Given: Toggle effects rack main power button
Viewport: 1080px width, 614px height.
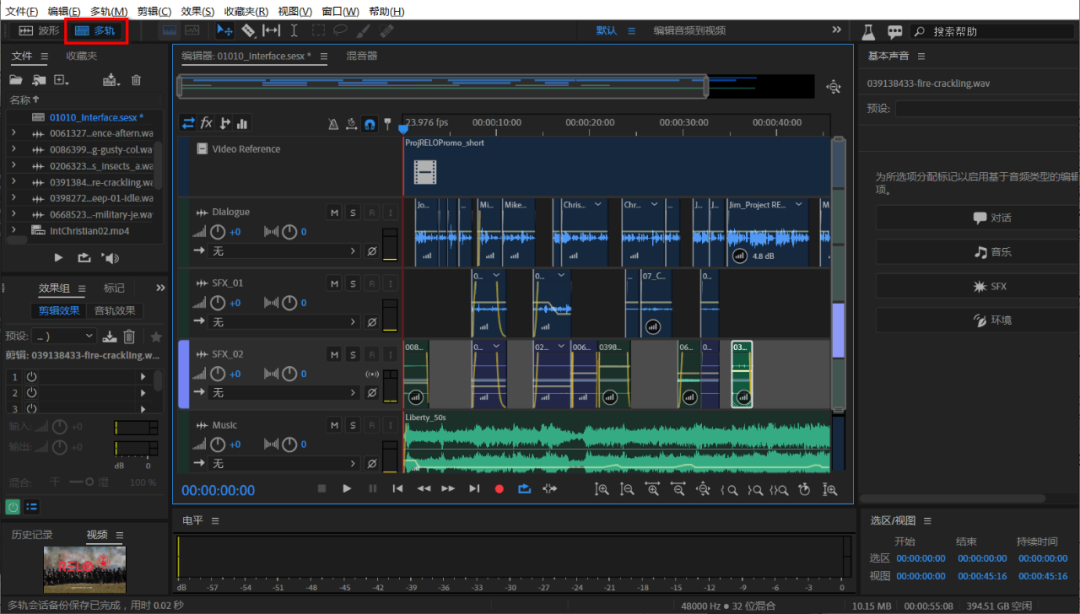Looking at the screenshot, I should (x=12, y=507).
